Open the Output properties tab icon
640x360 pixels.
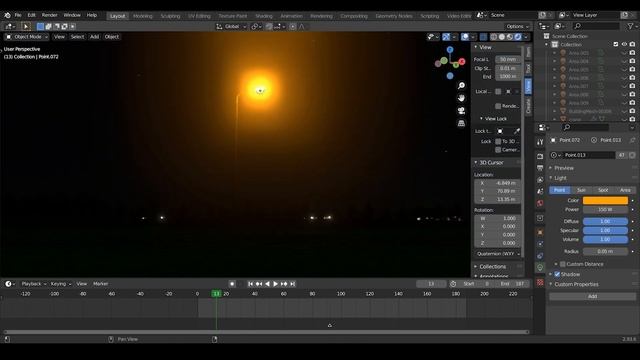540,168
